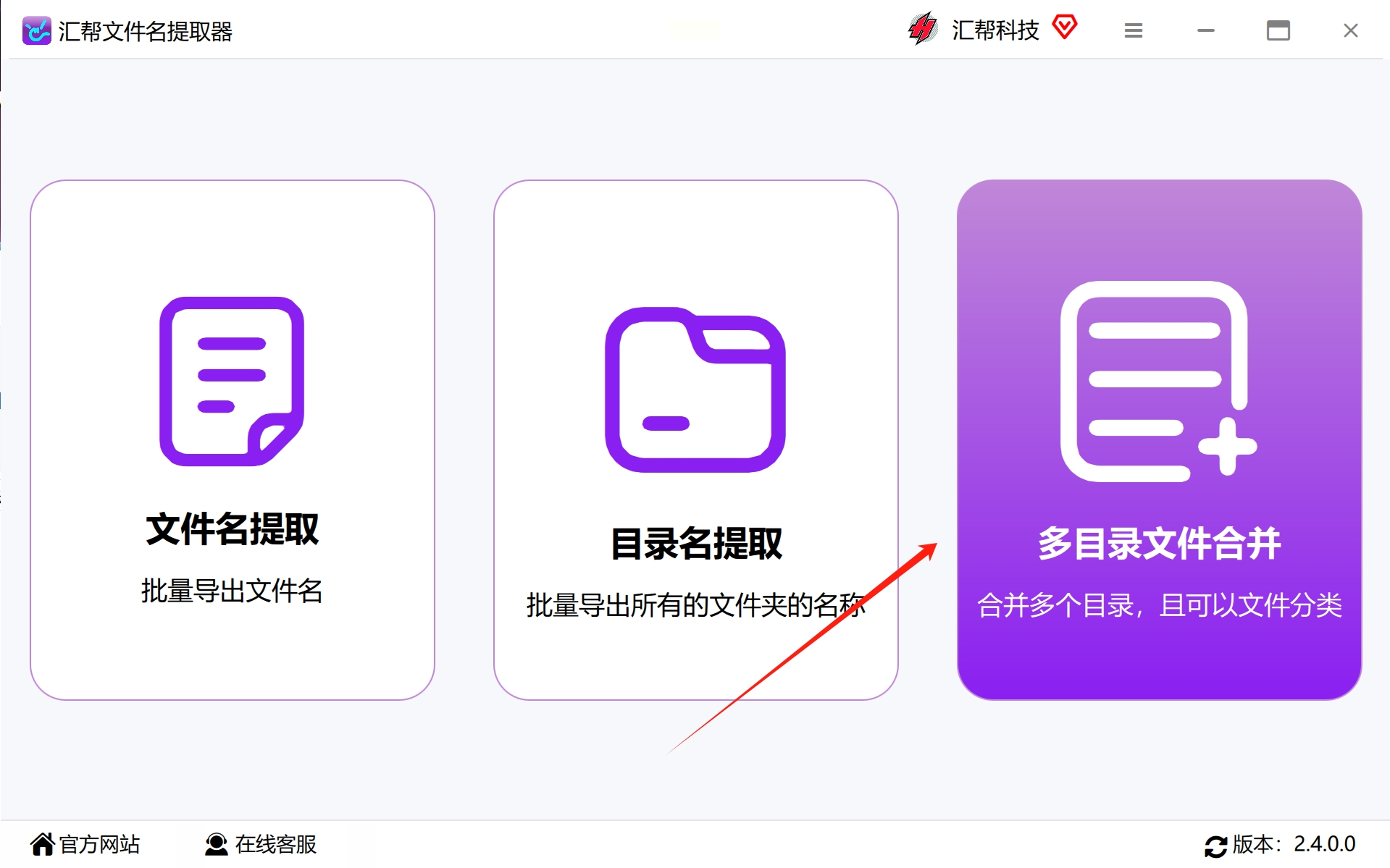Viewport: 1390px width, 868px height.
Task: Click the headset agent icon beside 在线客服
Action: pyautogui.click(x=216, y=844)
